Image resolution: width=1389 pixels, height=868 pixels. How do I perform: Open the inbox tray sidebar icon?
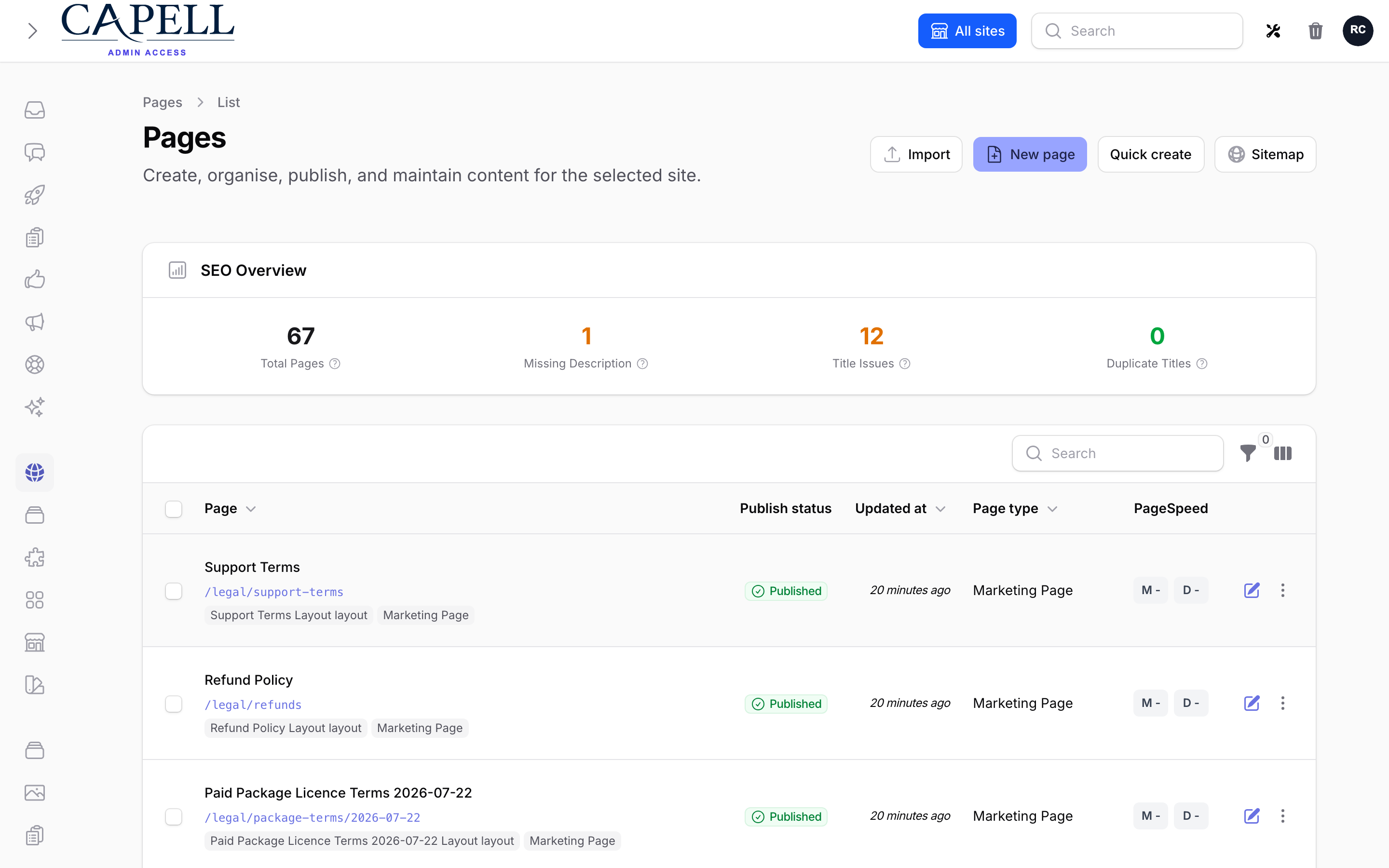click(34, 109)
